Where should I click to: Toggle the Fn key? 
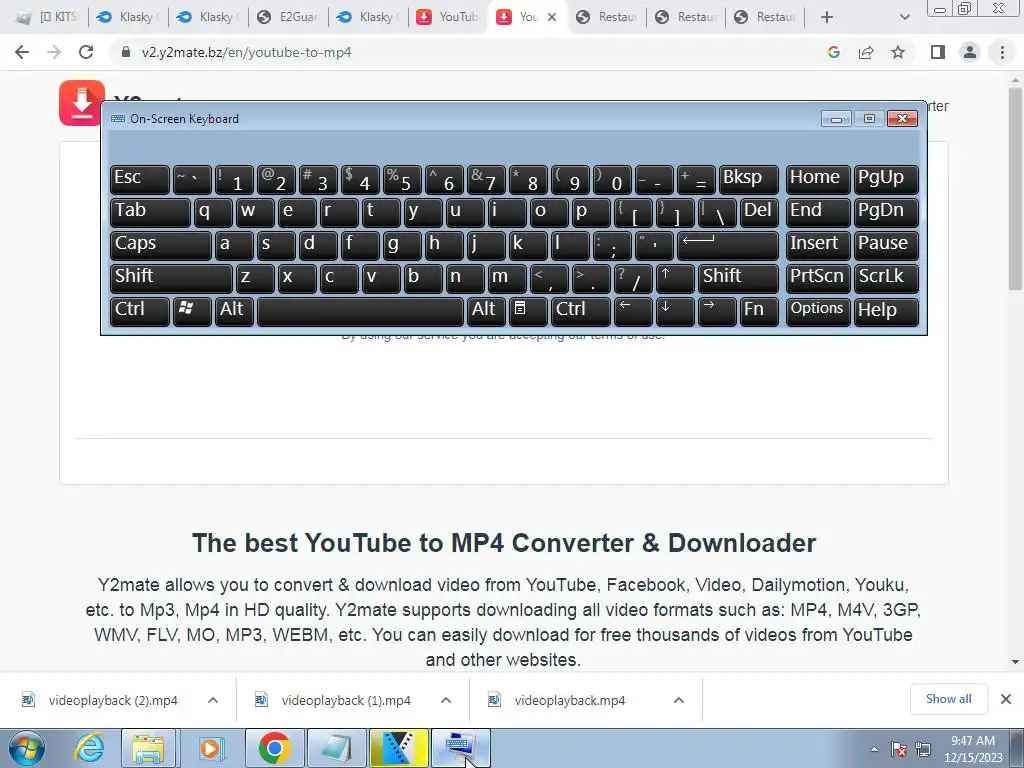759,310
